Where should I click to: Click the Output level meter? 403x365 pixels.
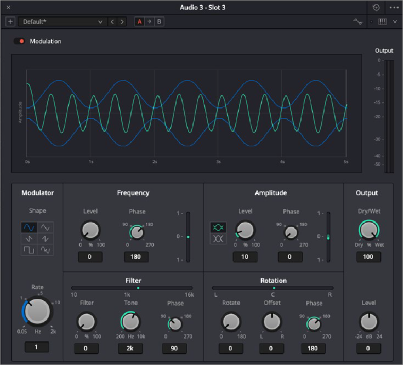click(x=389, y=116)
